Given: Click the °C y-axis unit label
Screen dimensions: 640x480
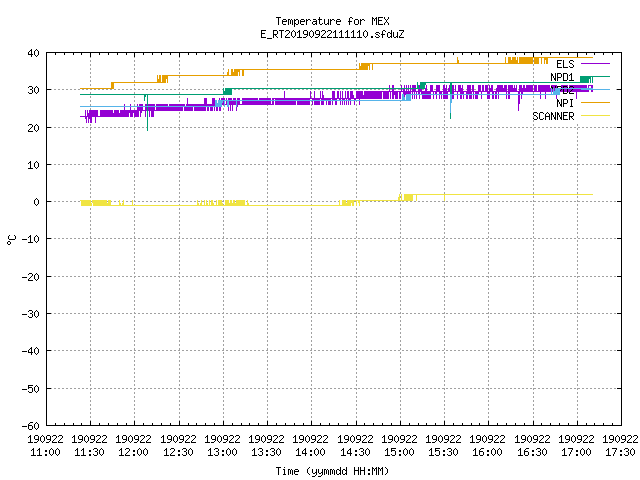Looking at the screenshot, I should (x=11, y=240).
